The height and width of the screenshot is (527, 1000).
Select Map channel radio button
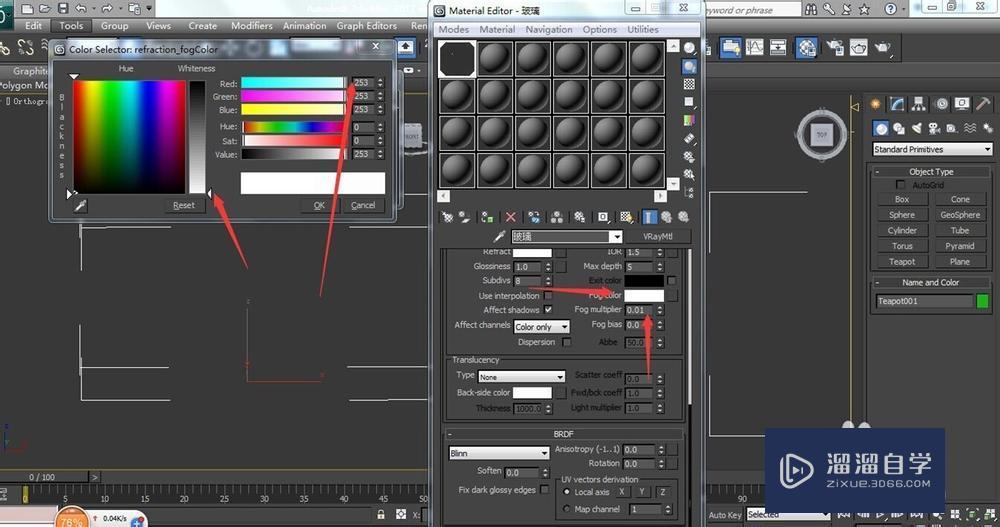[x=566, y=509]
